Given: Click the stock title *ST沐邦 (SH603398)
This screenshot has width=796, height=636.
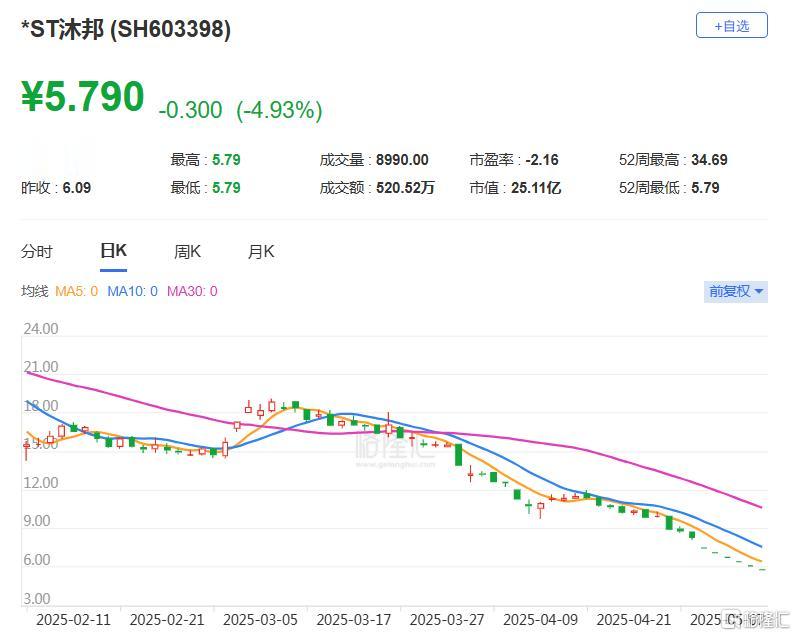Looking at the screenshot, I should (x=125, y=29).
